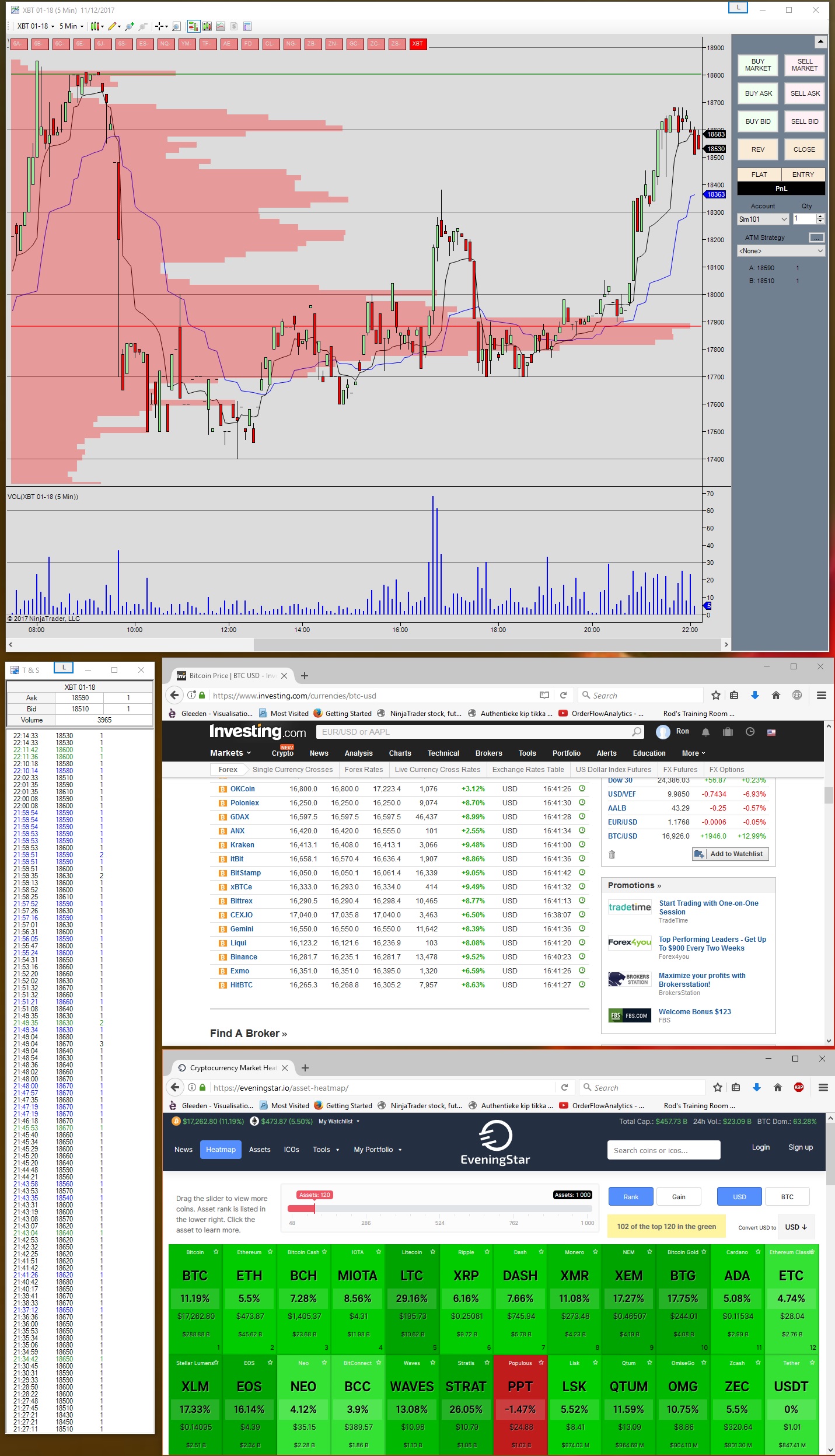Click the US flag edition icon on Investing.com

pyautogui.click(x=771, y=732)
